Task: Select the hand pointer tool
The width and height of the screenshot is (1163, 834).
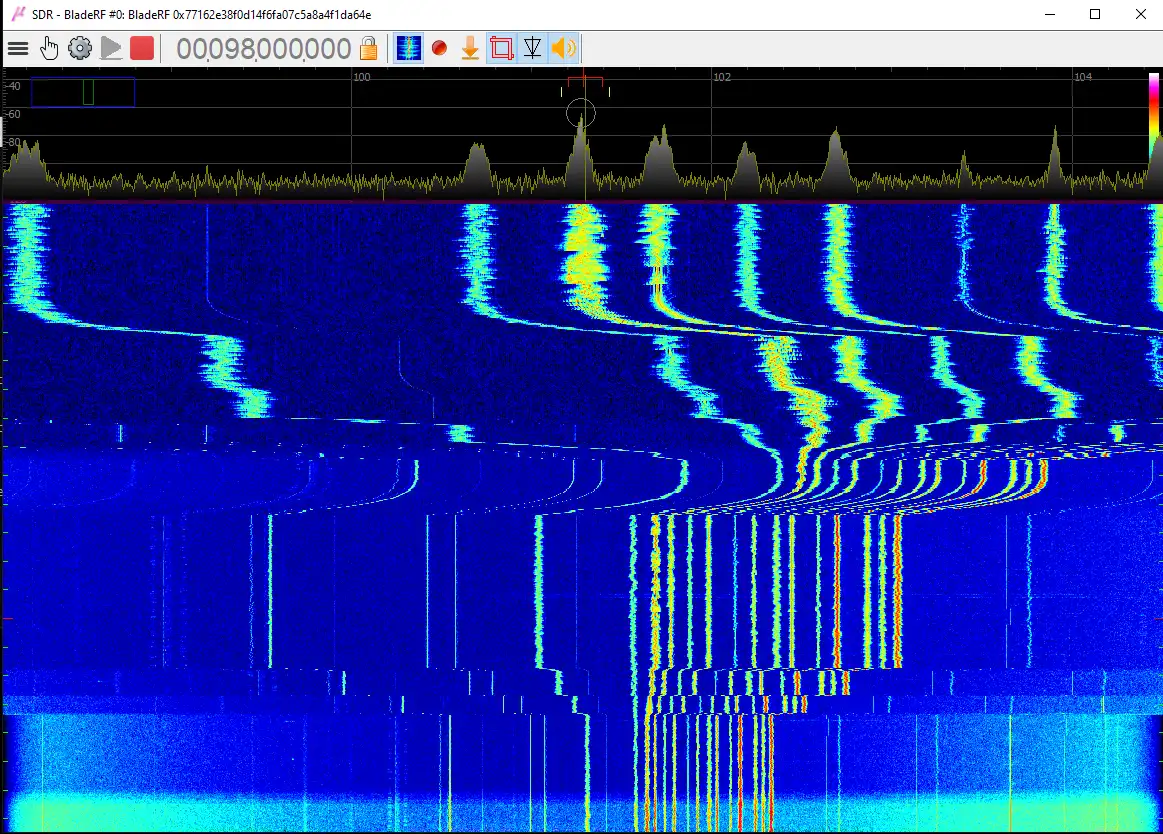Action: coord(49,49)
